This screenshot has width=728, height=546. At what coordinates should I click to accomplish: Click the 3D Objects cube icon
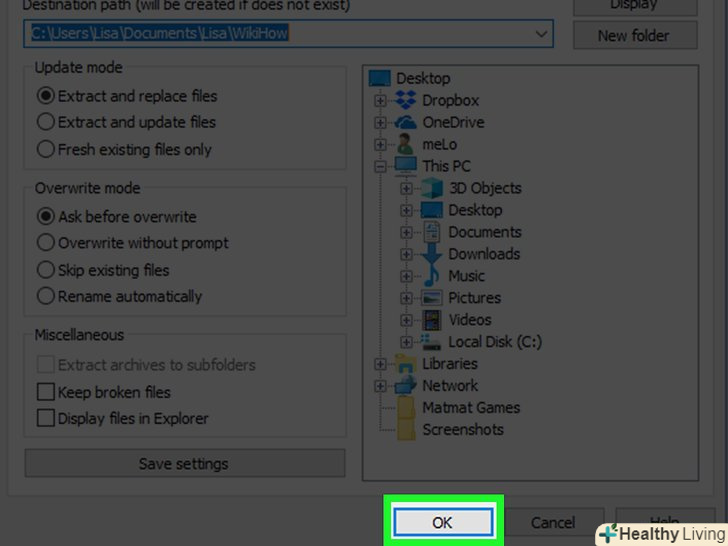pyautogui.click(x=431, y=188)
